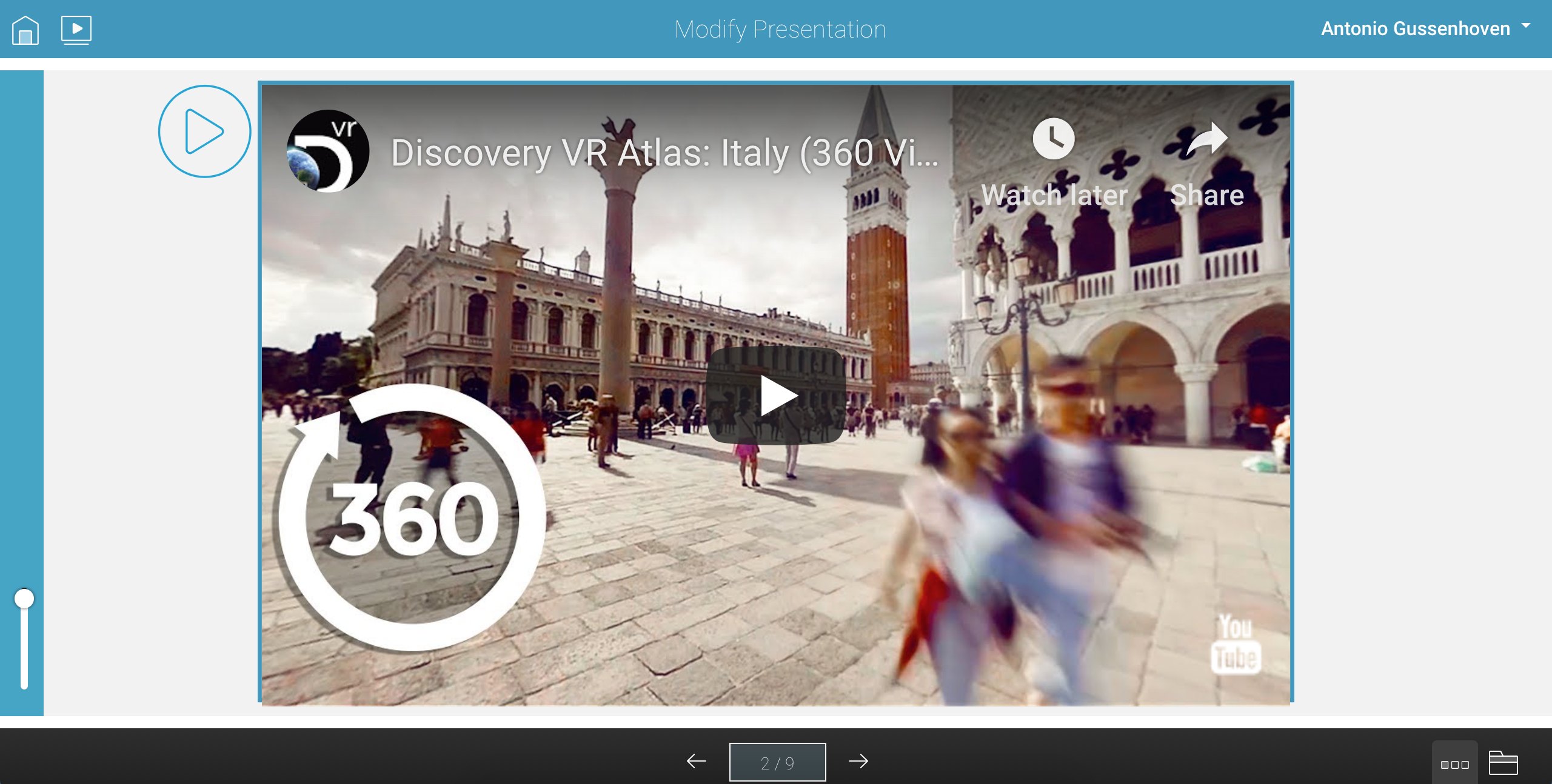
Task: Advance to the next slide arrow
Action: pos(858,761)
